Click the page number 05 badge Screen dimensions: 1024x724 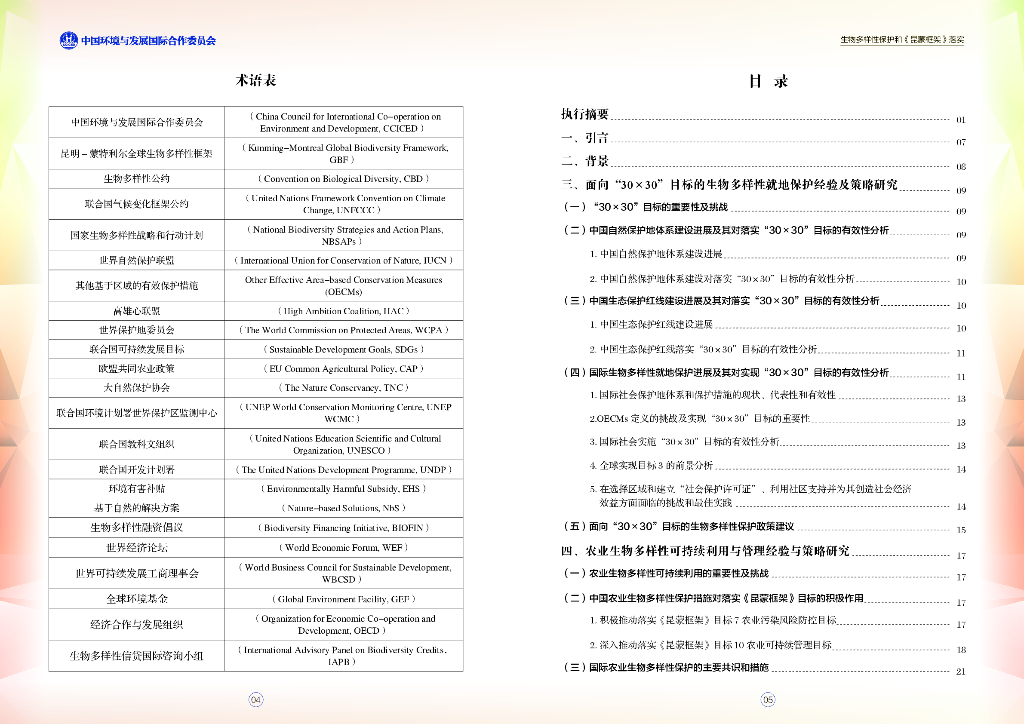click(x=768, y=700)
